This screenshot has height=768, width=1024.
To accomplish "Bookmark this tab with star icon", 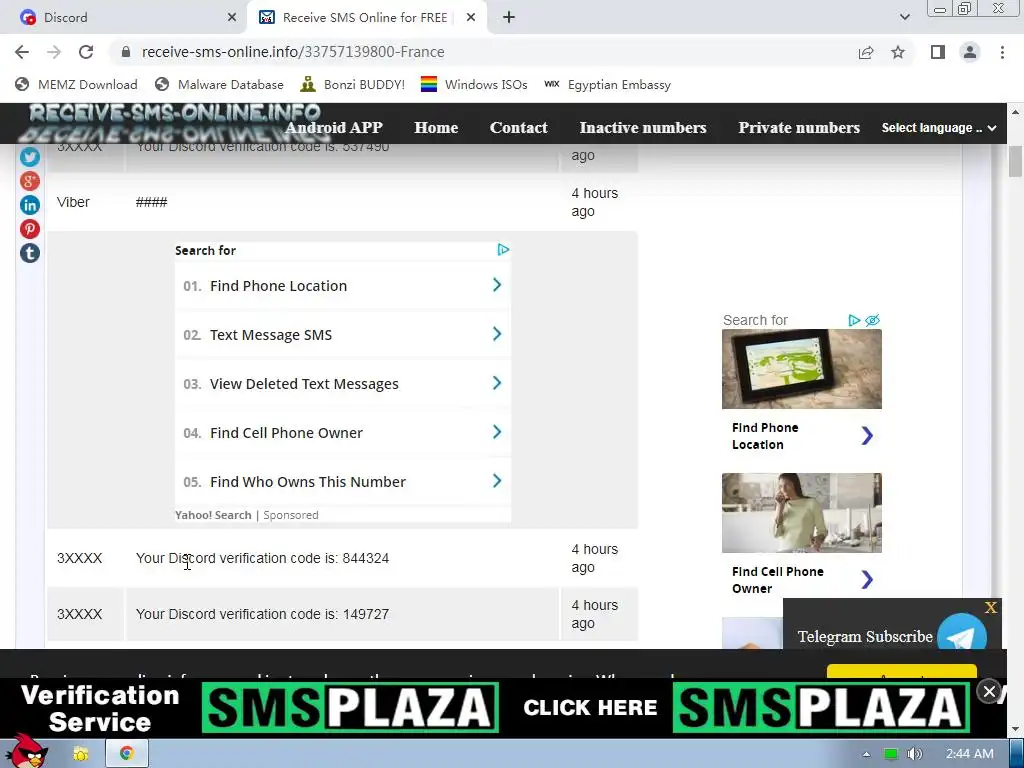I will pos(898,52).
